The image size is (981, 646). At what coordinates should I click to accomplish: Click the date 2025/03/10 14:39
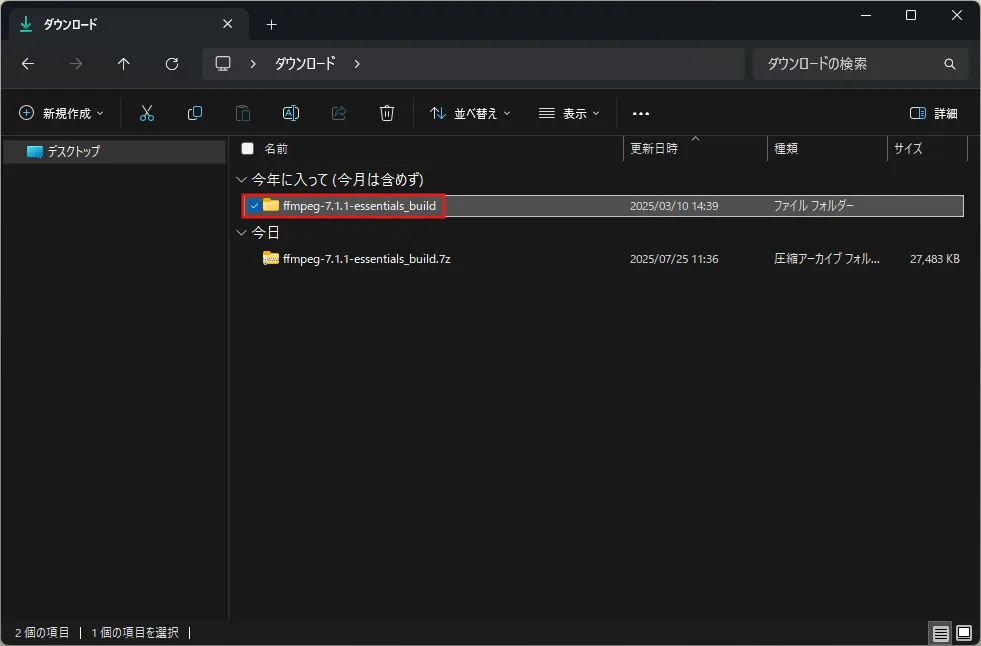[674, 206]
